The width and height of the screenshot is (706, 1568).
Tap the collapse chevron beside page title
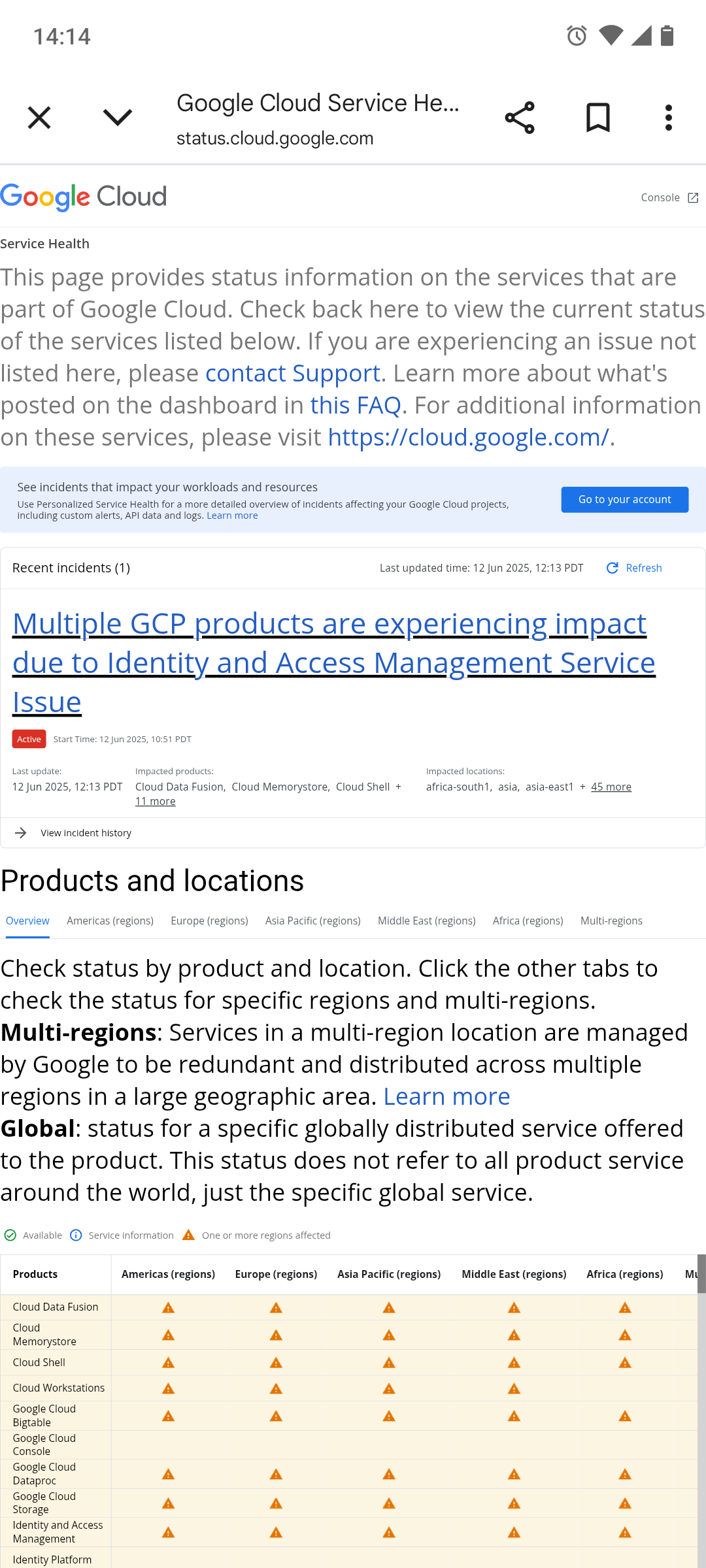click(118, 118)
